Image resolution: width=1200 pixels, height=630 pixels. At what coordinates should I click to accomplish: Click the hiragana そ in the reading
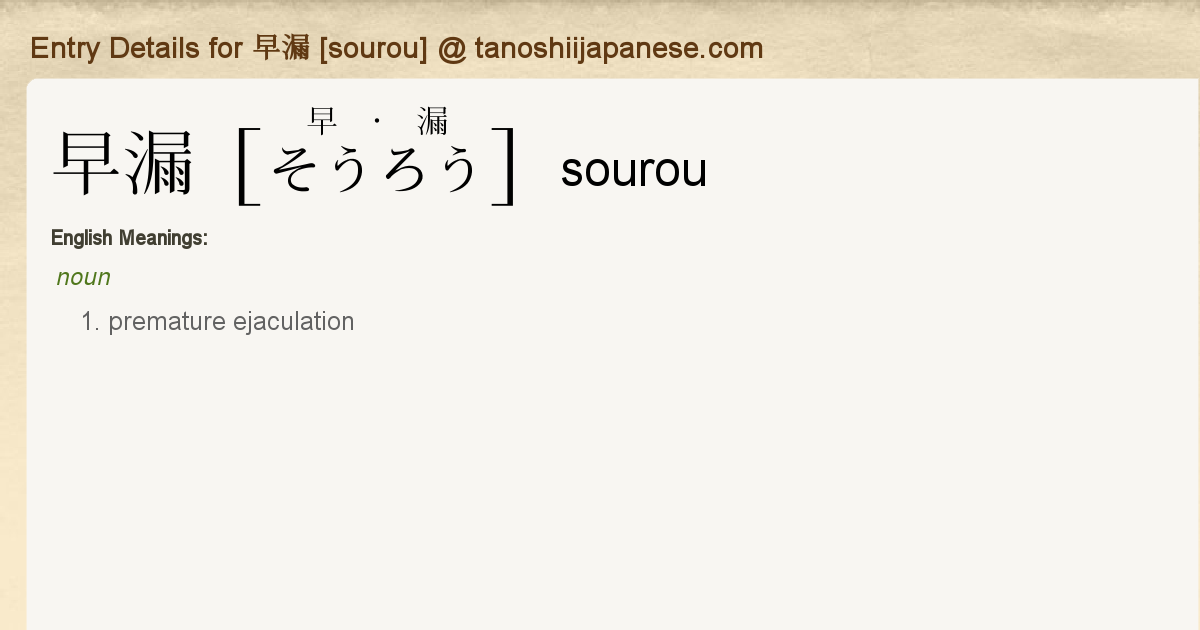(297, 168)
